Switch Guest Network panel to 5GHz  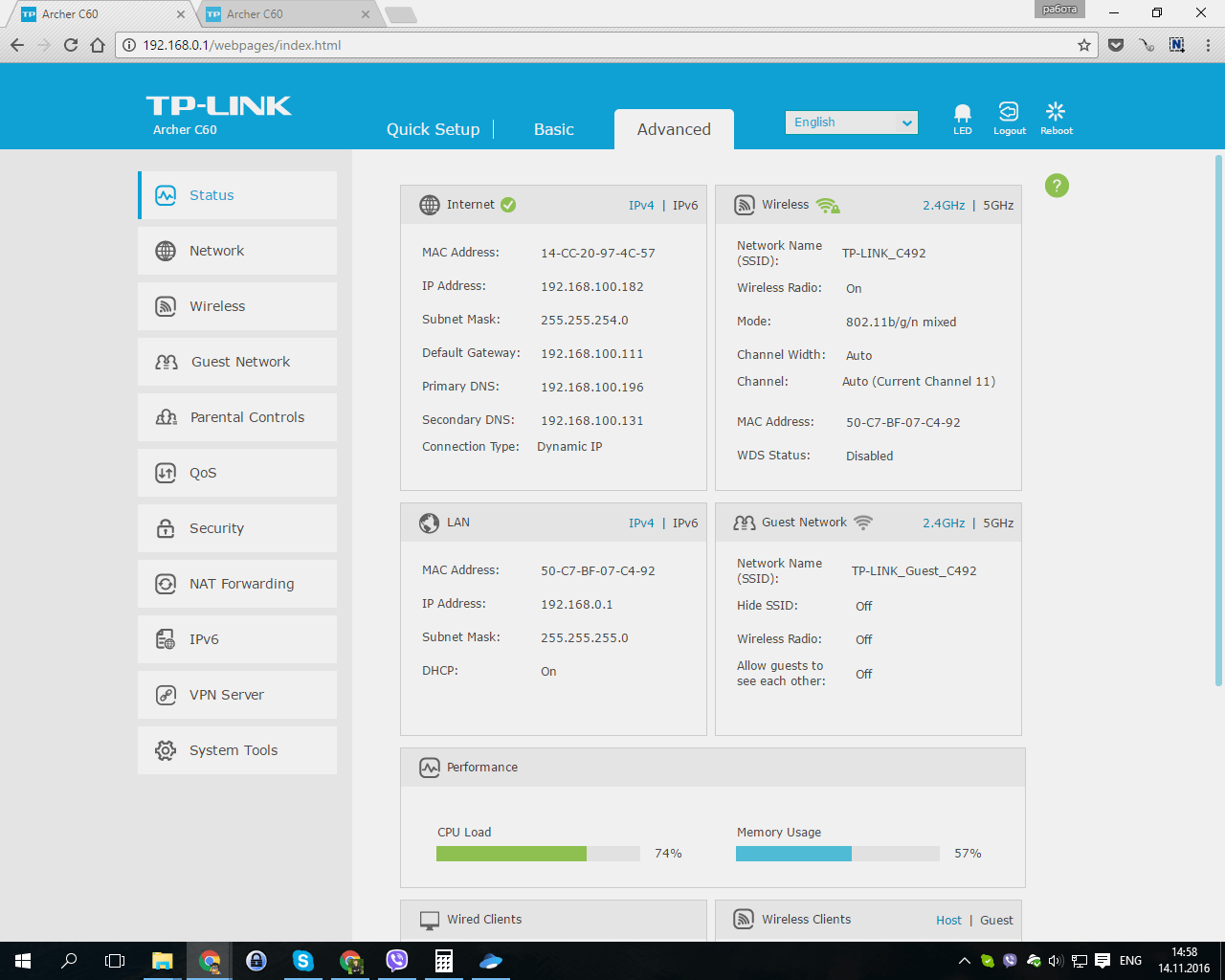(x=998, y=523)
